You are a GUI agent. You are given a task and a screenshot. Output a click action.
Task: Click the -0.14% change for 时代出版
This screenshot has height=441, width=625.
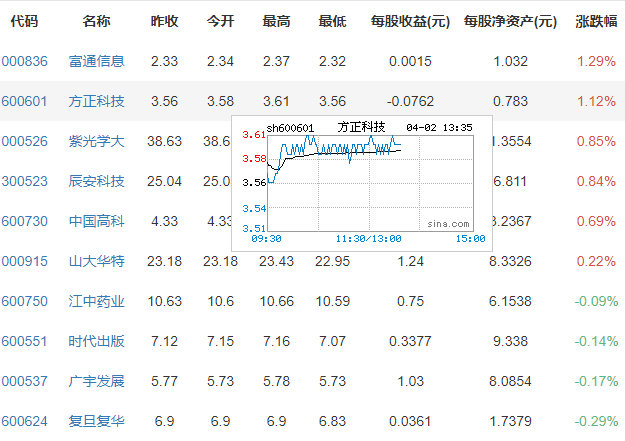click(x=596, y=341)
